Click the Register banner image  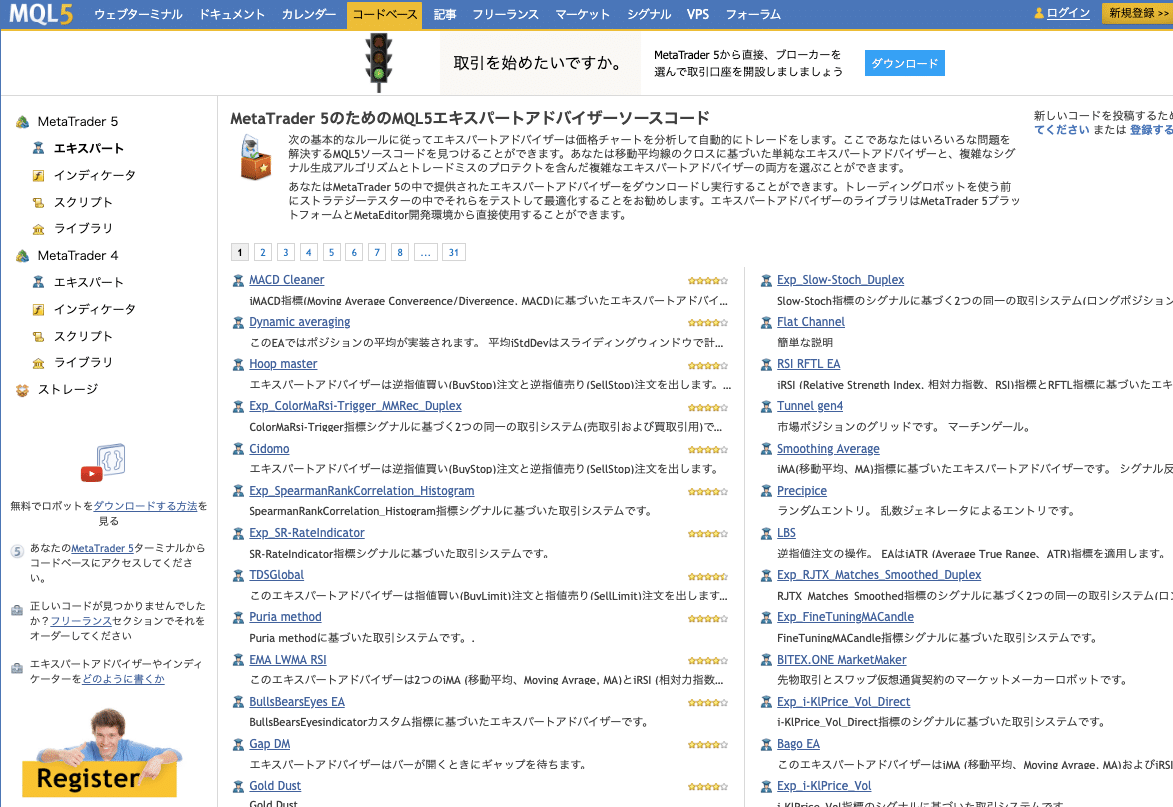tap(100, 752)
